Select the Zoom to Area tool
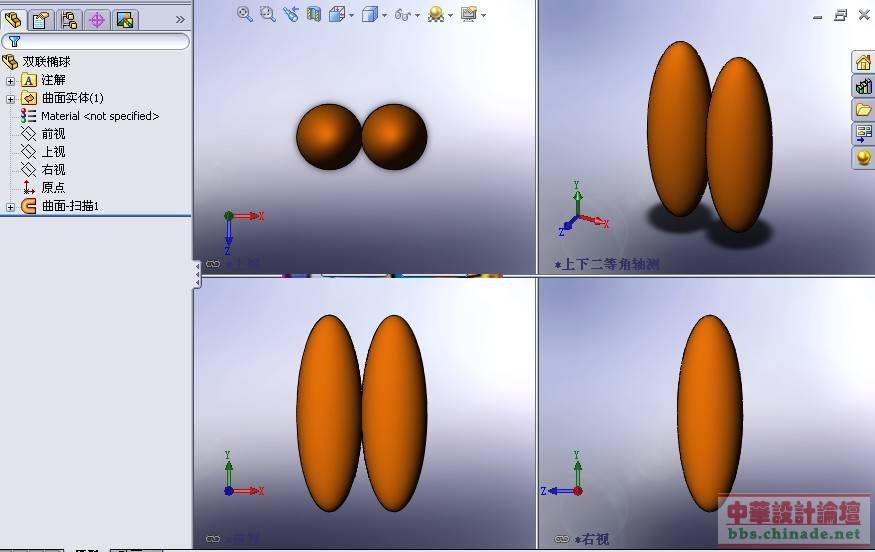875x552 pixels. pyautogui.click(x=267, y=14)
